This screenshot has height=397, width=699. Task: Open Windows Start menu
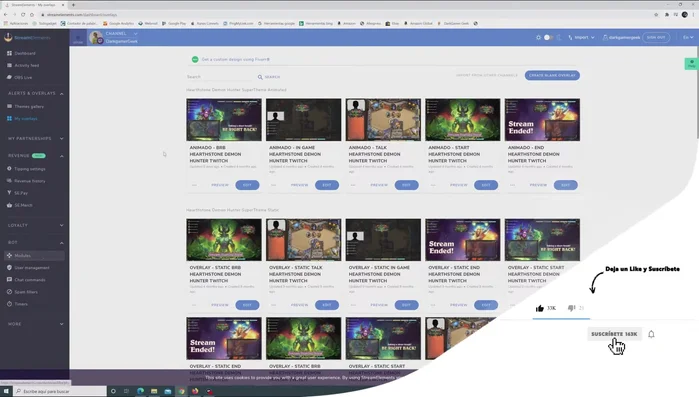tap(6, 391)
